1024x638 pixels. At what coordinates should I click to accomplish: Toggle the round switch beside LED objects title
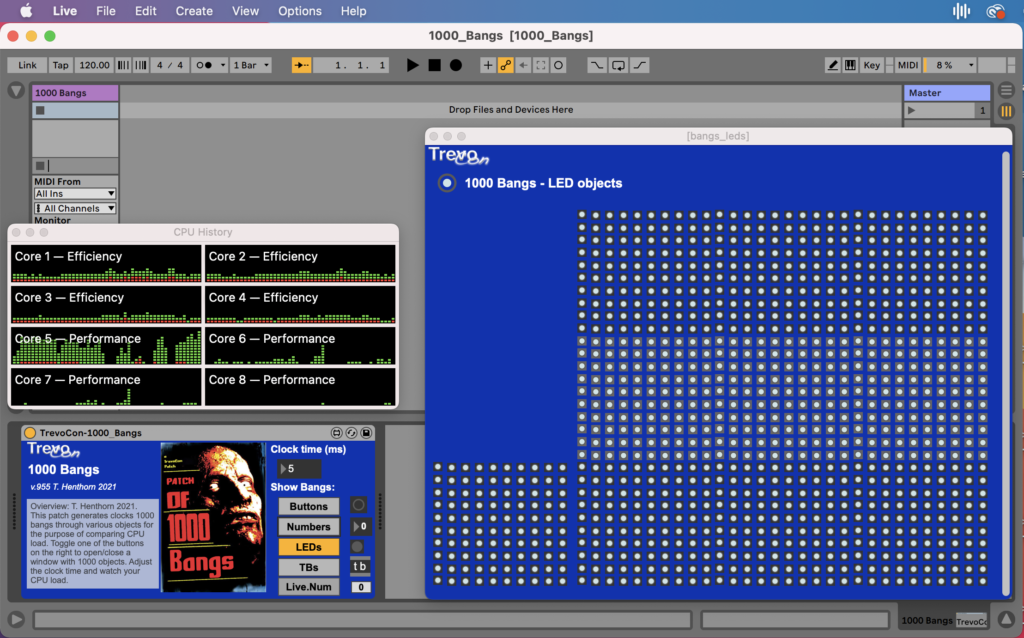(x=447, y=183)
